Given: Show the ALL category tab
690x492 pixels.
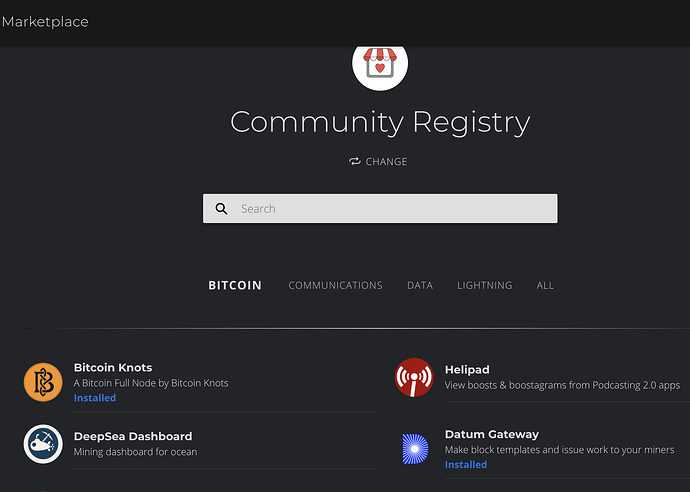Looking at the screenshot, I should tap(545, 285).
